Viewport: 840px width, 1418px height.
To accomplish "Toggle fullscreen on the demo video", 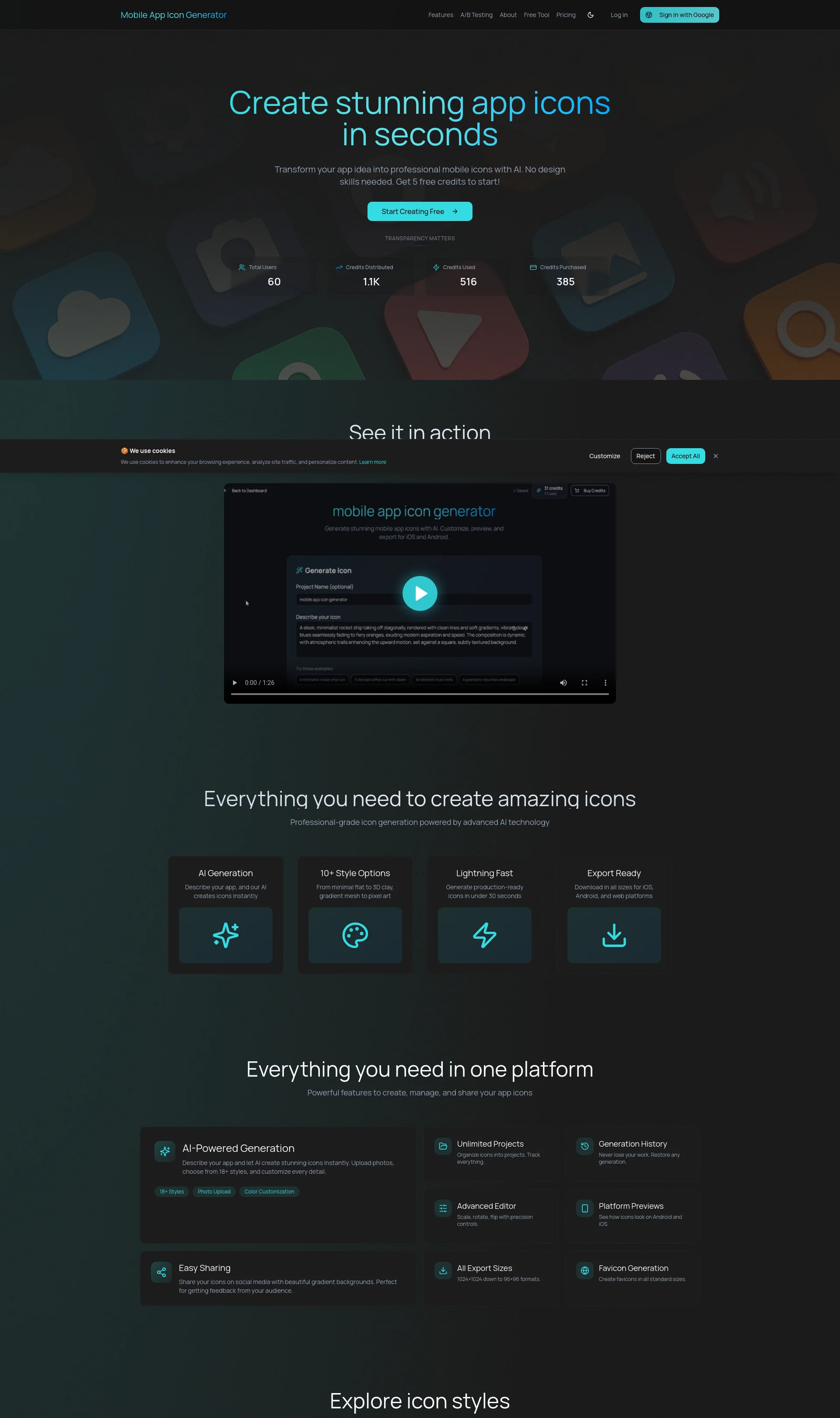I will pyautogui.click(x=584, y=683).
